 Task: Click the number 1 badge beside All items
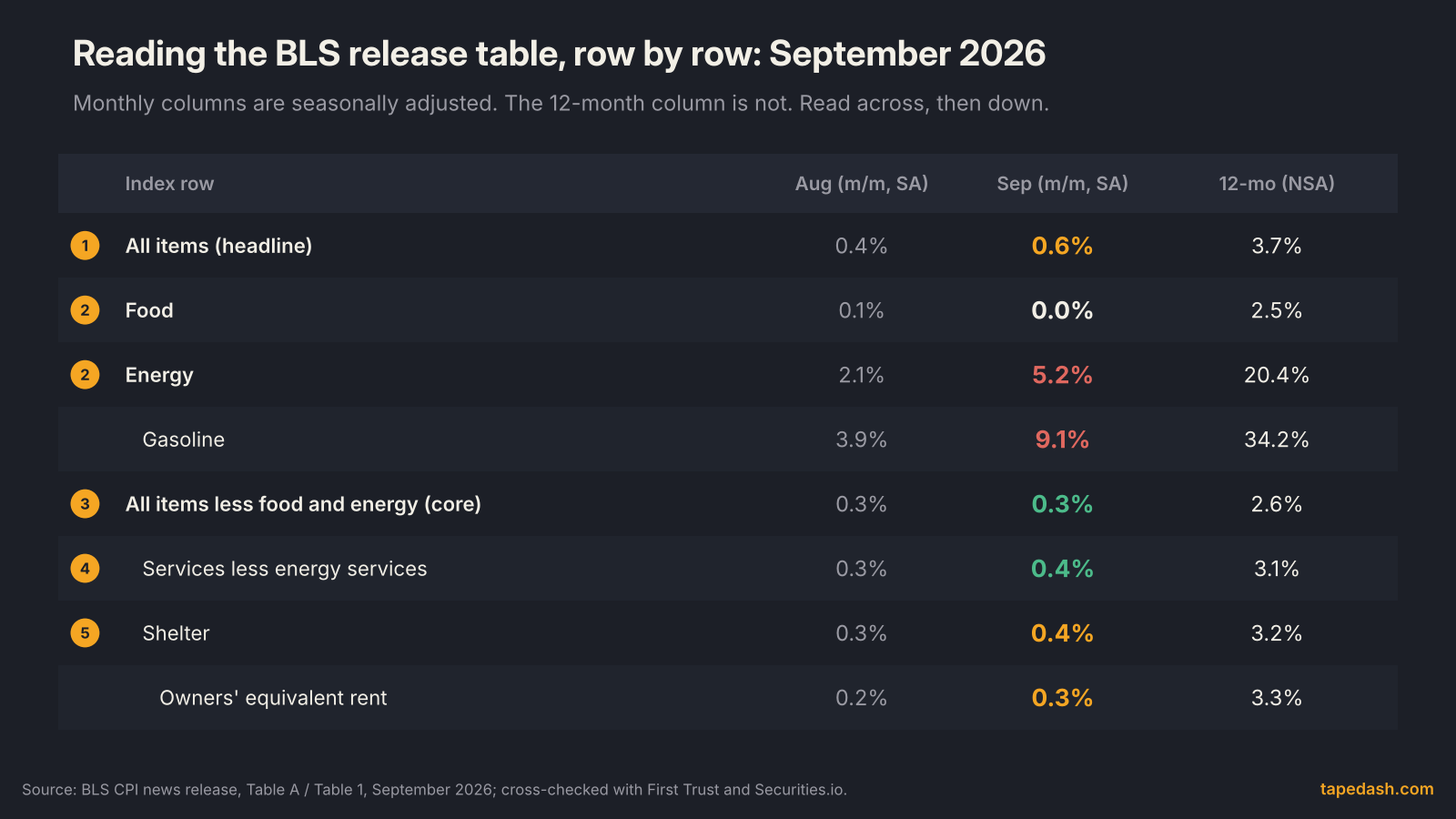(86, 246)
